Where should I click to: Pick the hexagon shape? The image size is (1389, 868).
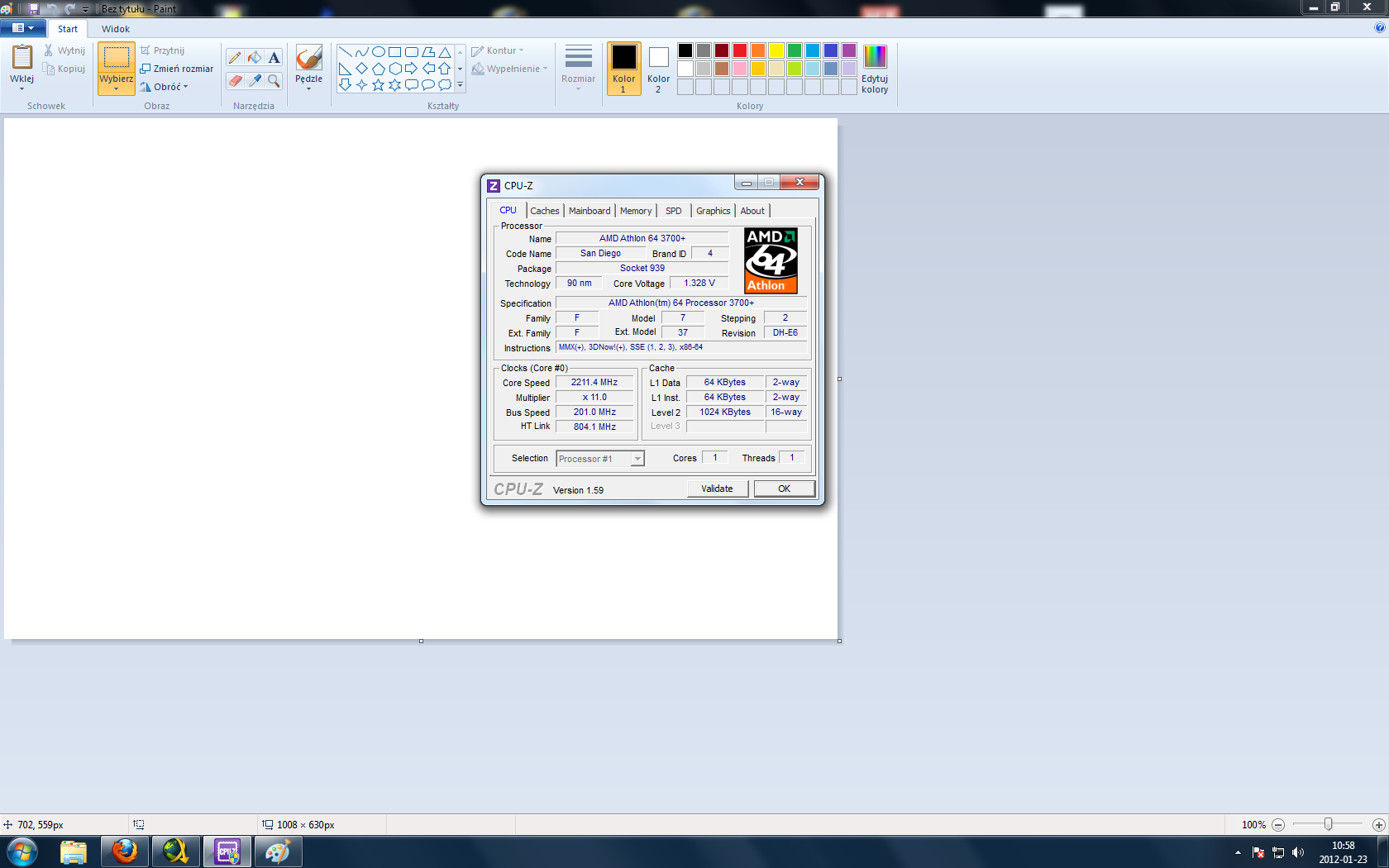tap(395, 69)
